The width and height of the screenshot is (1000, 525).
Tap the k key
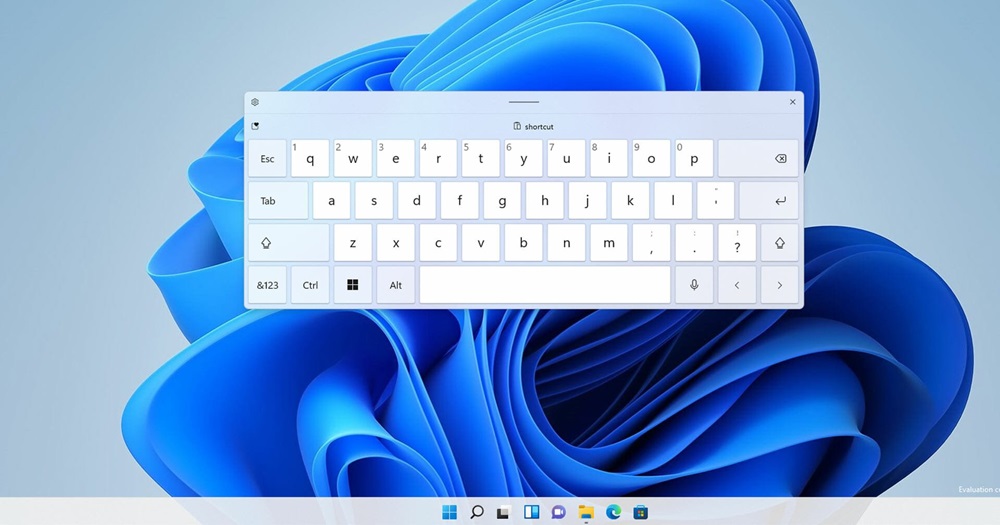click(x=630, y=201)
